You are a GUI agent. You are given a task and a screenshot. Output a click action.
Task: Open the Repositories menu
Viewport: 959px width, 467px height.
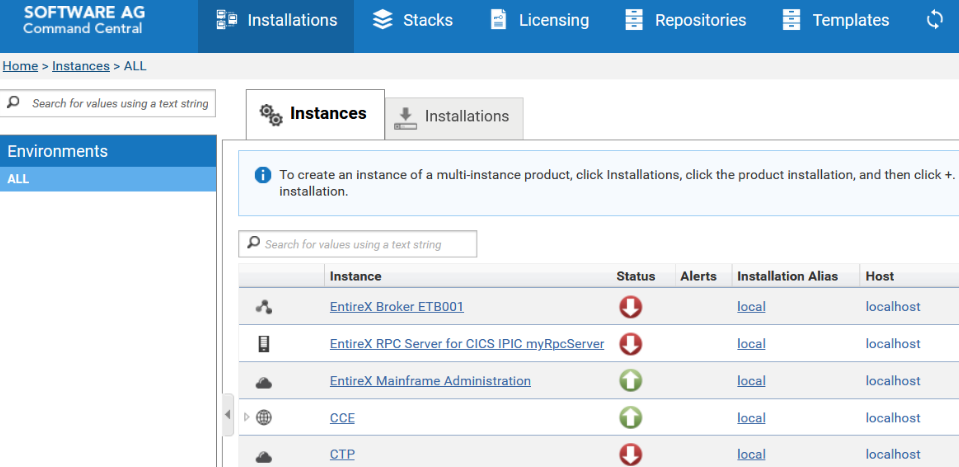pyautogui.click(x=685, y=20)
